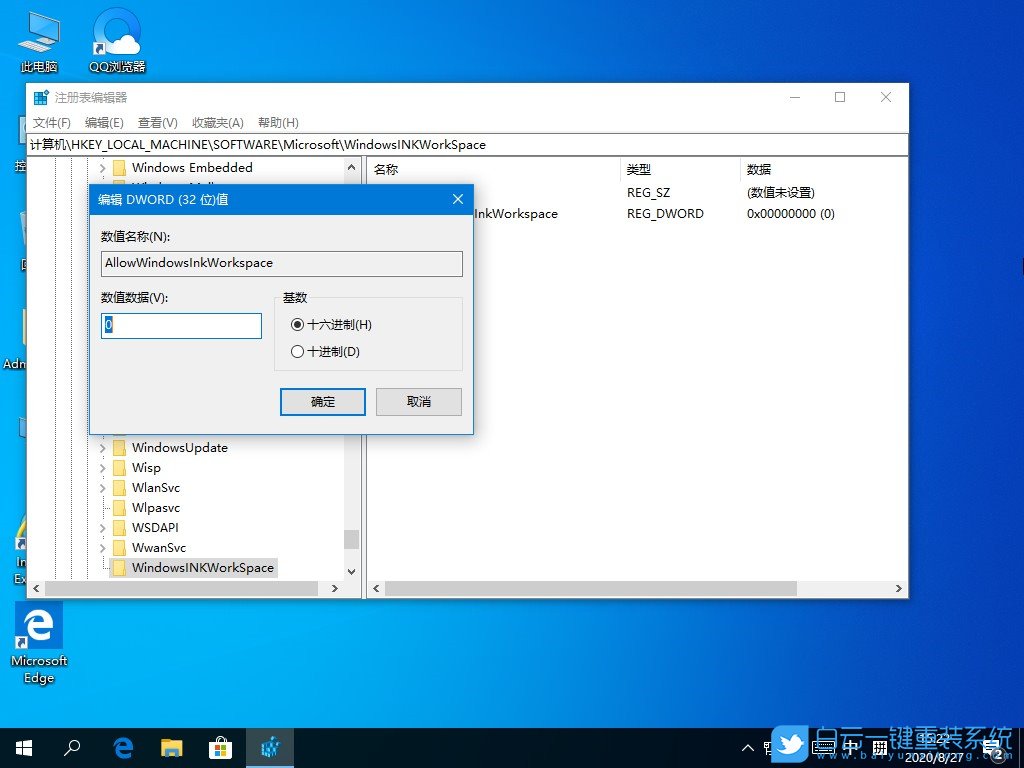
Task: Click the Registry Editor icon in the title bar
Action: [39, 97]
